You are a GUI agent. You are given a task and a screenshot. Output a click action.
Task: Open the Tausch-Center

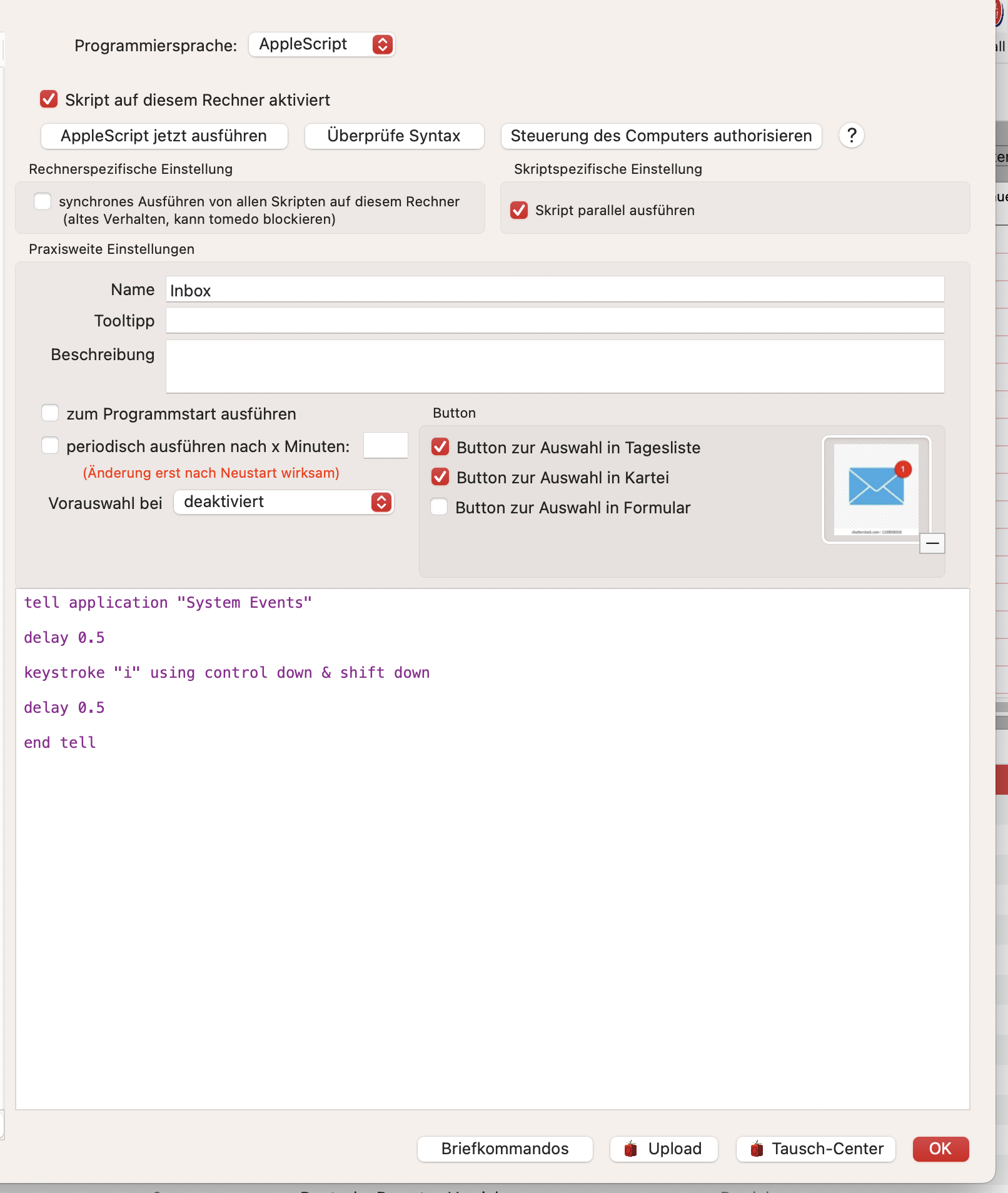click(815, 1149)
